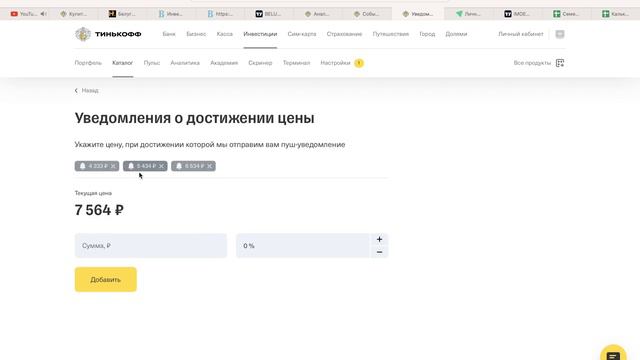The height and width of the screenshot is (360, 640).
Task: Mute the YouTube tab audio icon
Action: tap(43, 14)
